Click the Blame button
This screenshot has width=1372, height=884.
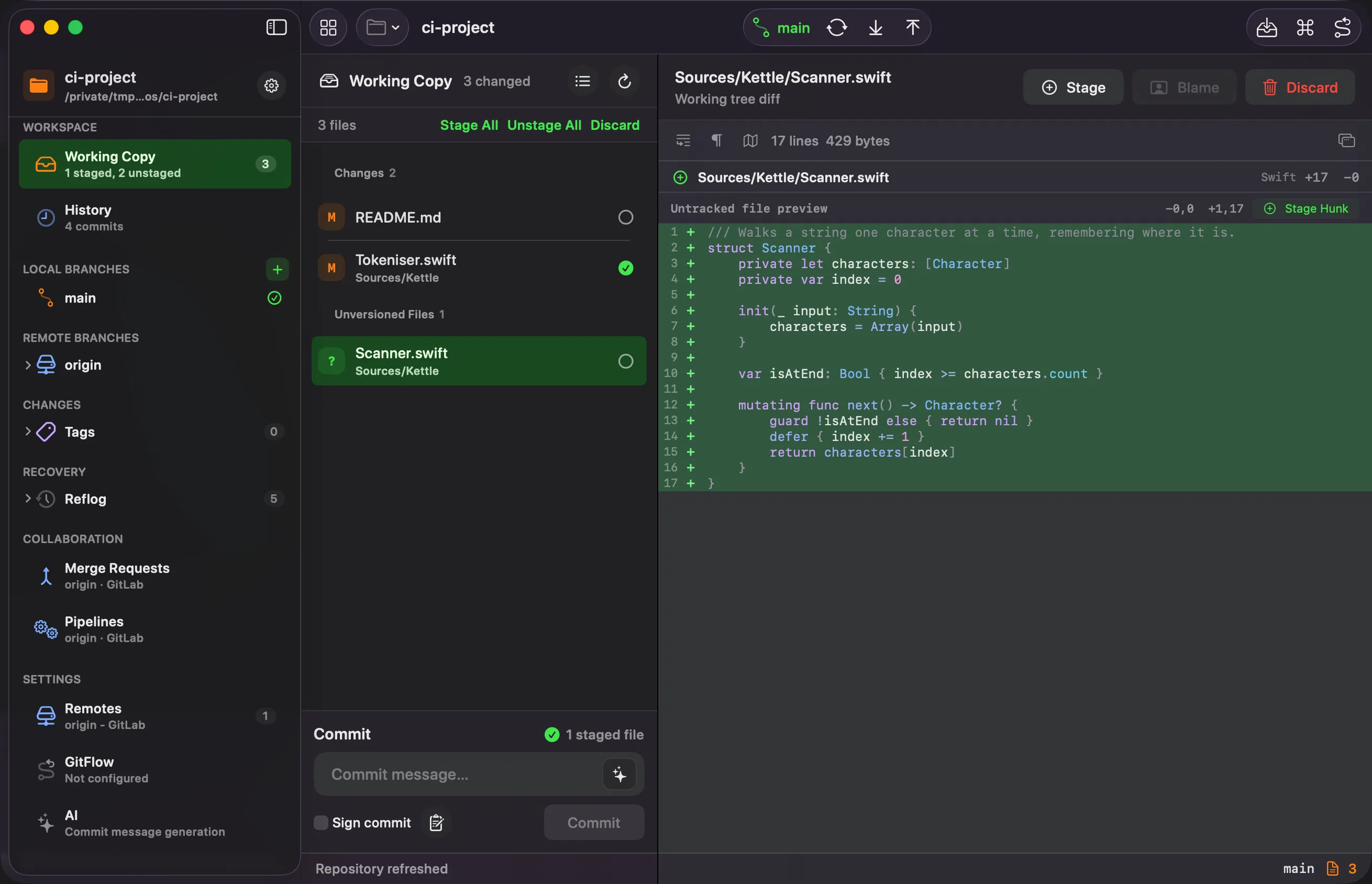[1185, 87]
